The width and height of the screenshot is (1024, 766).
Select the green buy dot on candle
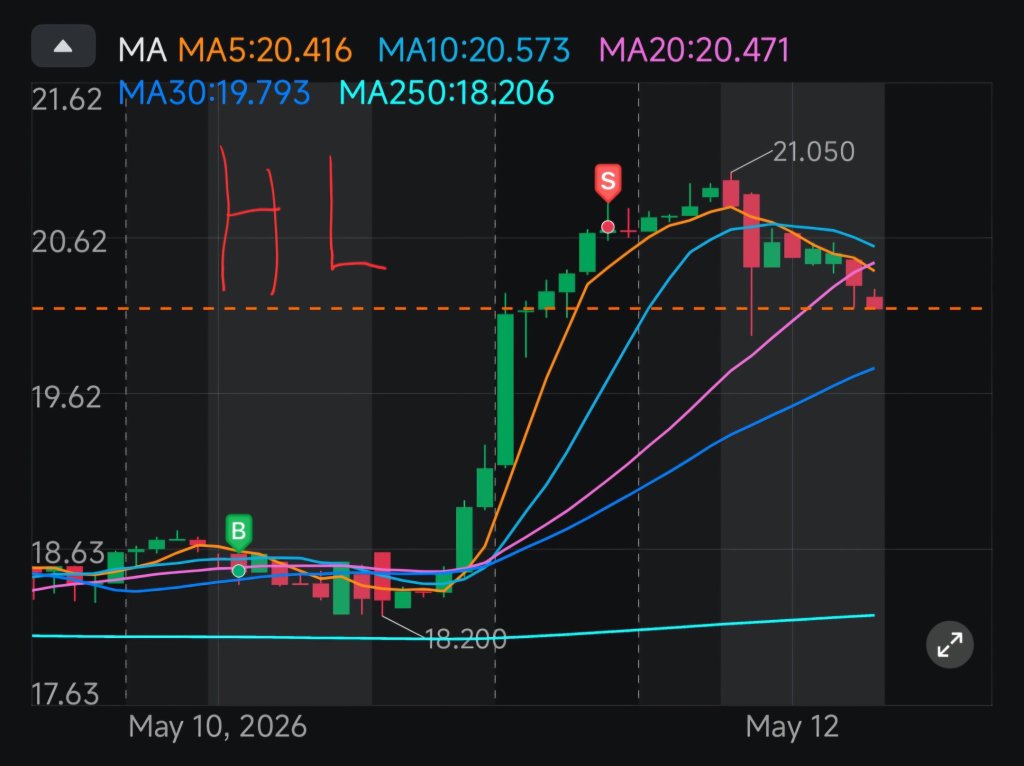coord(238,571)
